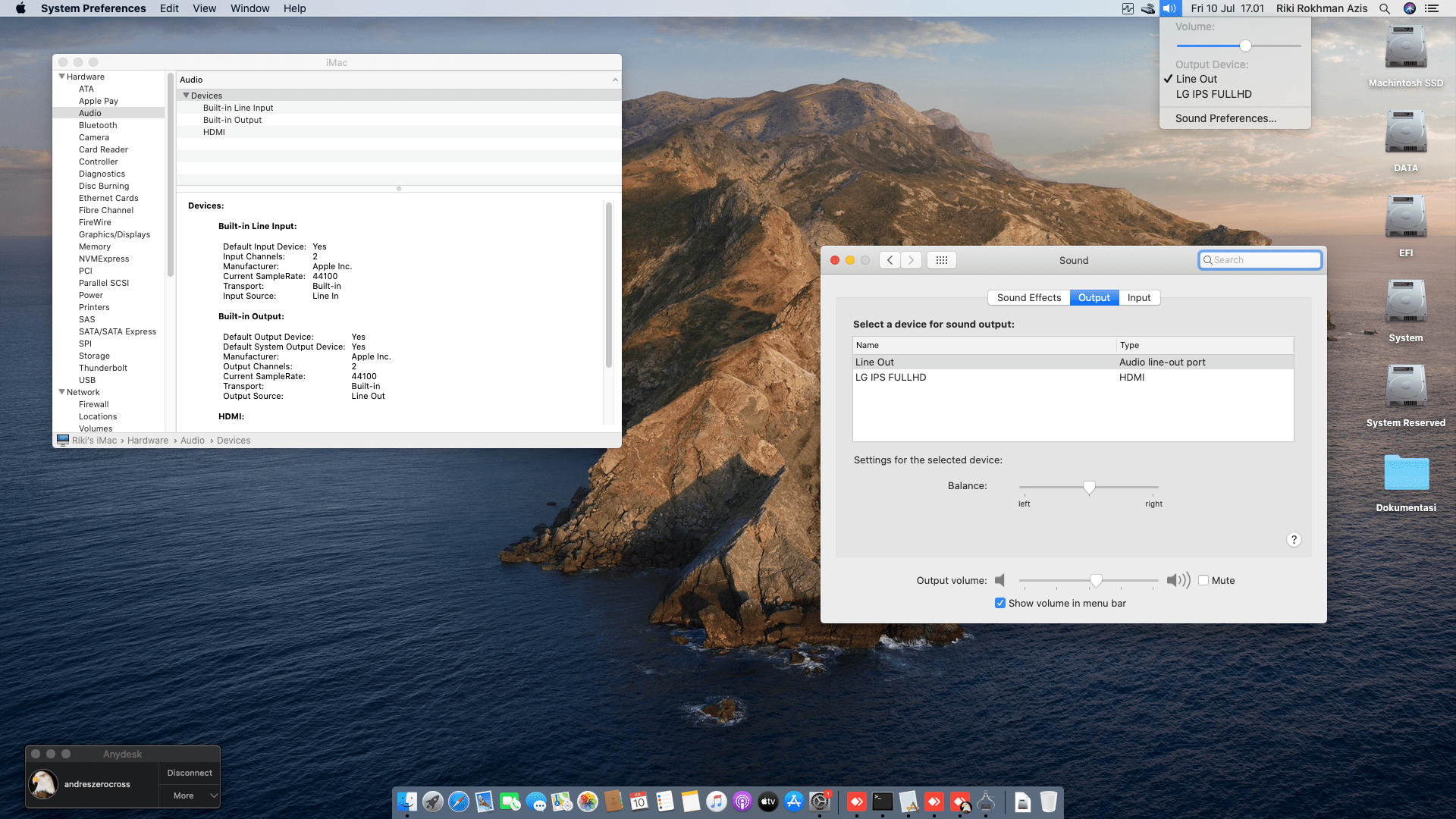Viewport: 1456px width, 819px height.
Task: Collapse the Devices disclosure triangle
Action: (x=186, y=96)
